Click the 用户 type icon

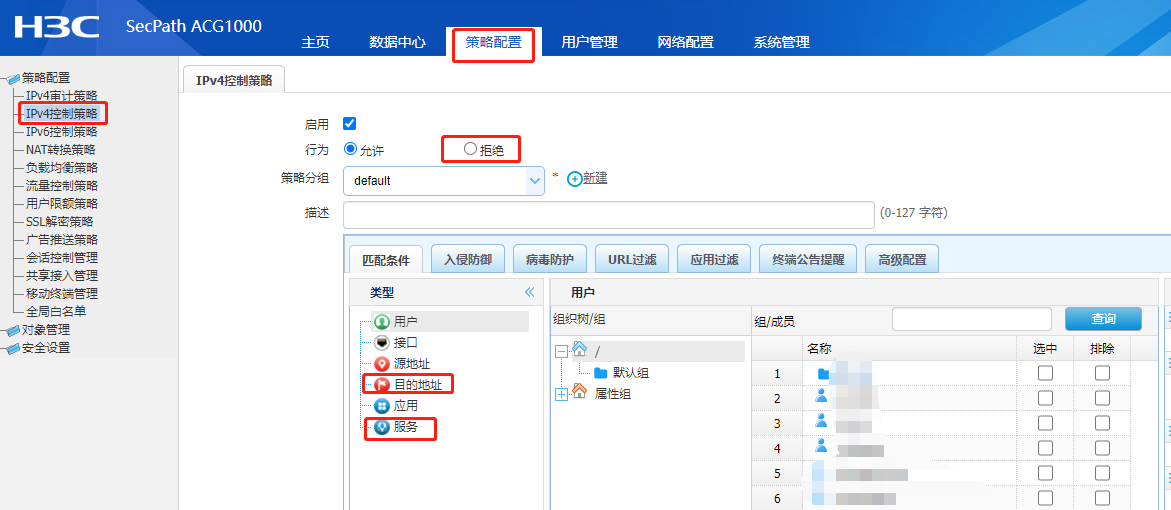pos(382,322)
